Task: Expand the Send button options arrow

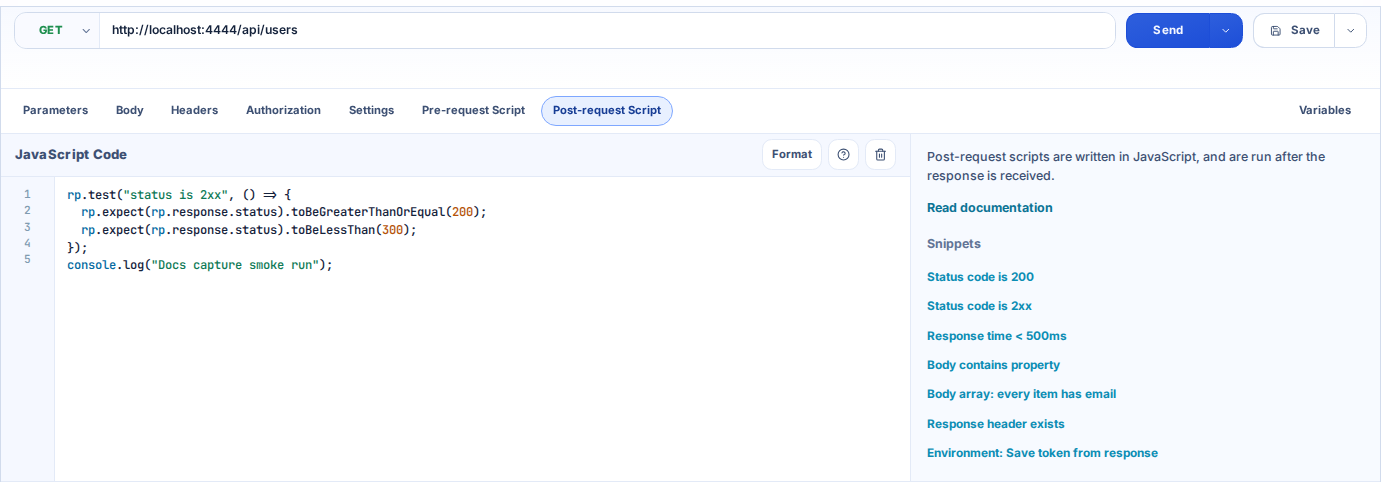Action: (x=1226, y=30)
